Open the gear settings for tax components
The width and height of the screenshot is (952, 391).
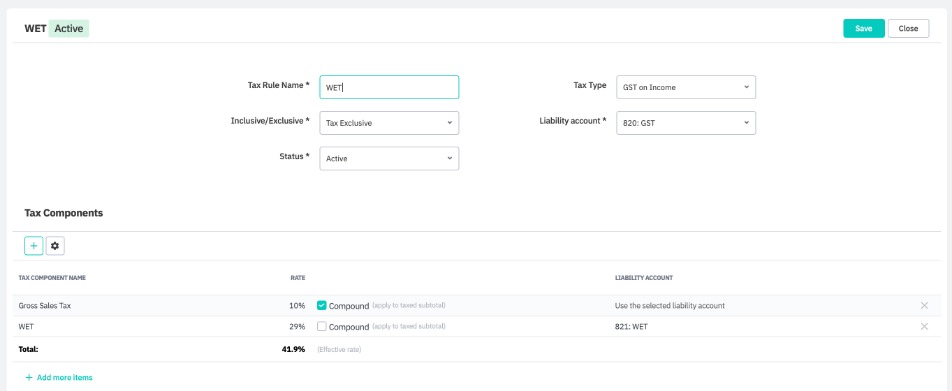tap(55, 246)
